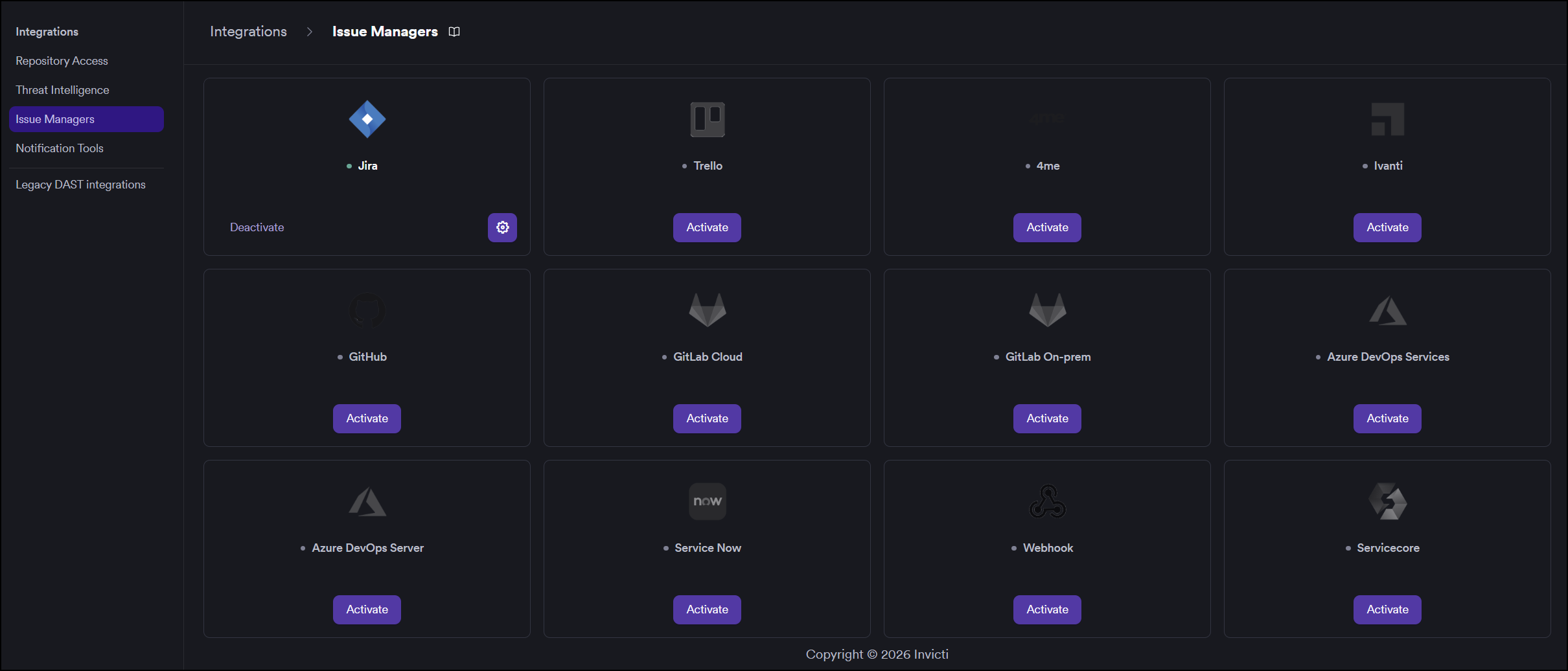
Task: Click the Azure DevOps Server label
Action: point(367,548)
